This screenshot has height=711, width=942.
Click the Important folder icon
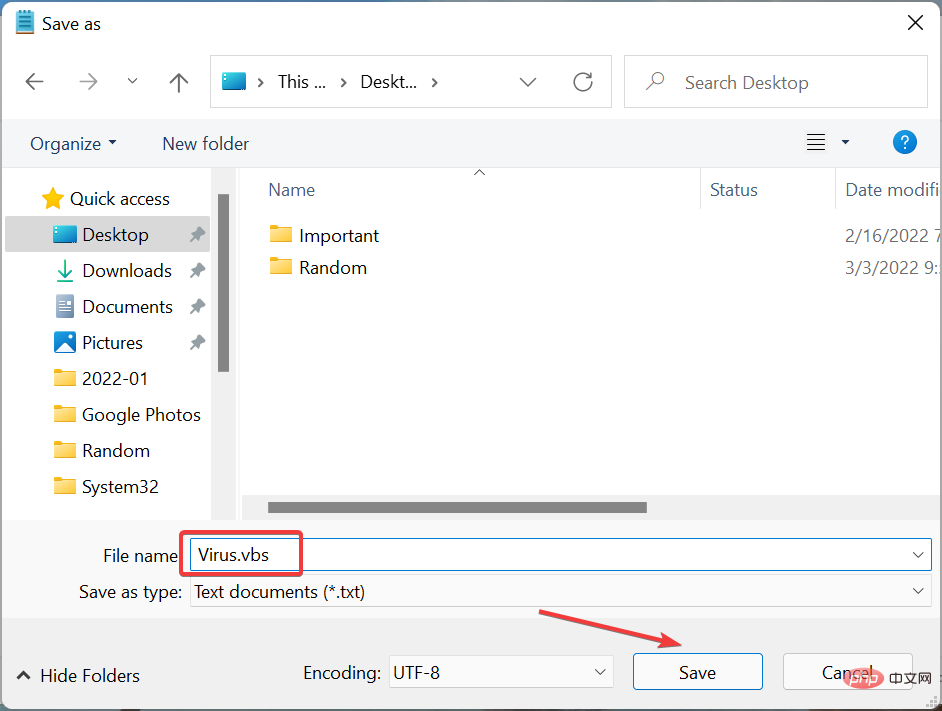point(281,234)
